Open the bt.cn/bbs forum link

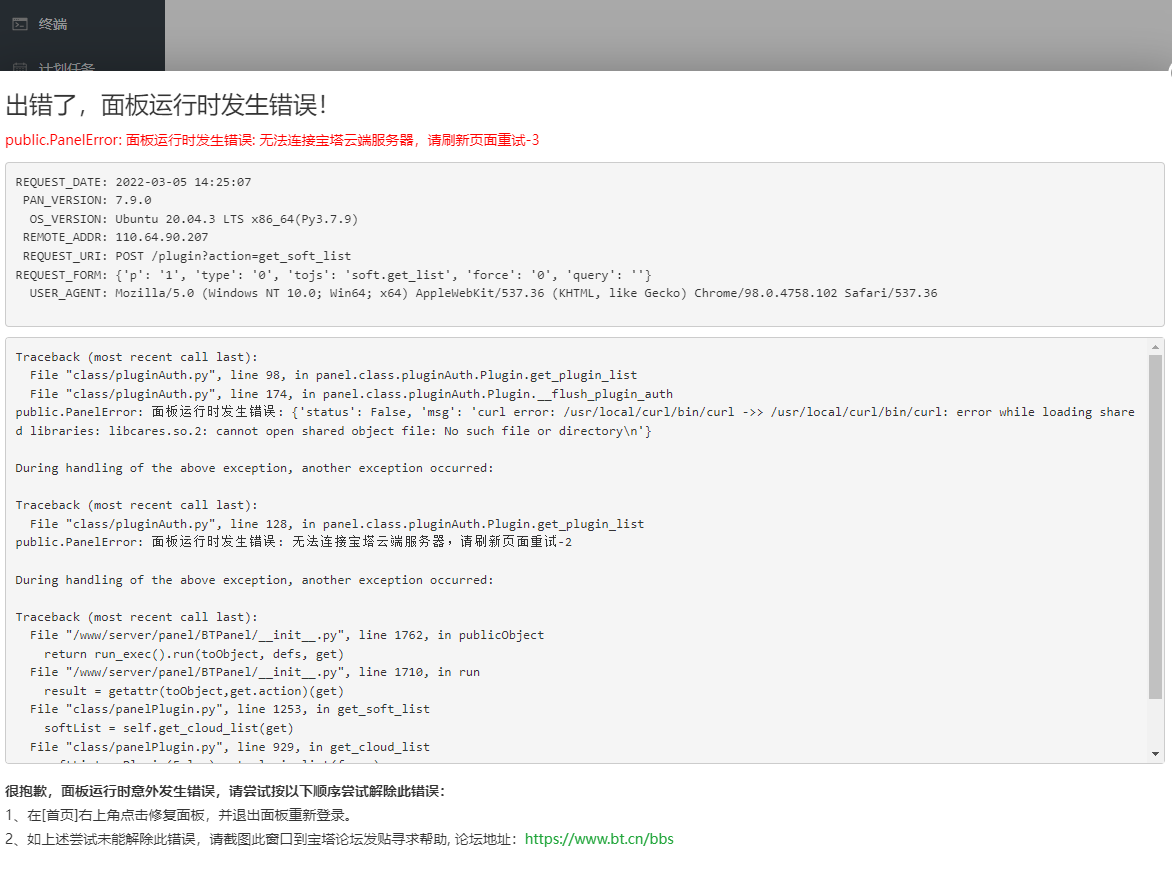(599, 839)
